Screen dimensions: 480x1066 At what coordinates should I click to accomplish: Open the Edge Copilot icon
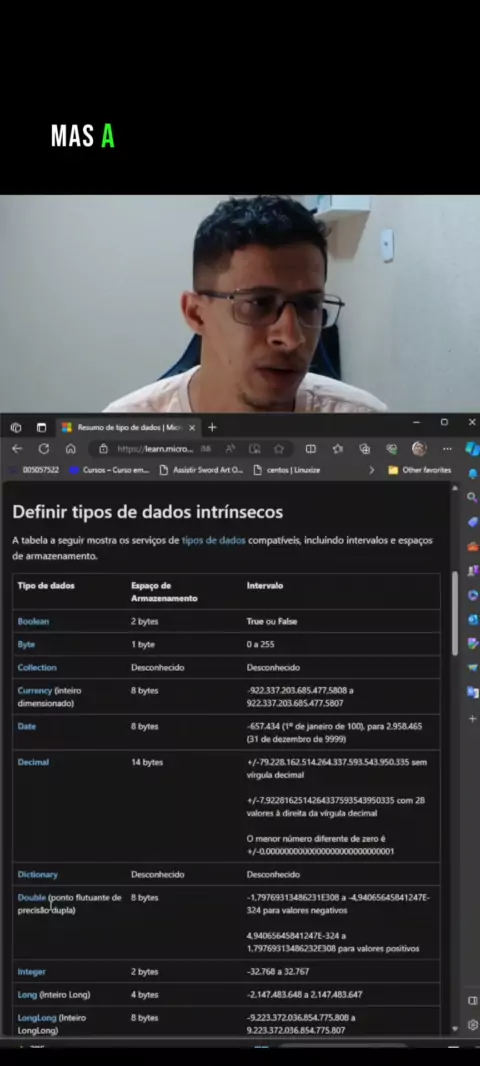(472, 449)
